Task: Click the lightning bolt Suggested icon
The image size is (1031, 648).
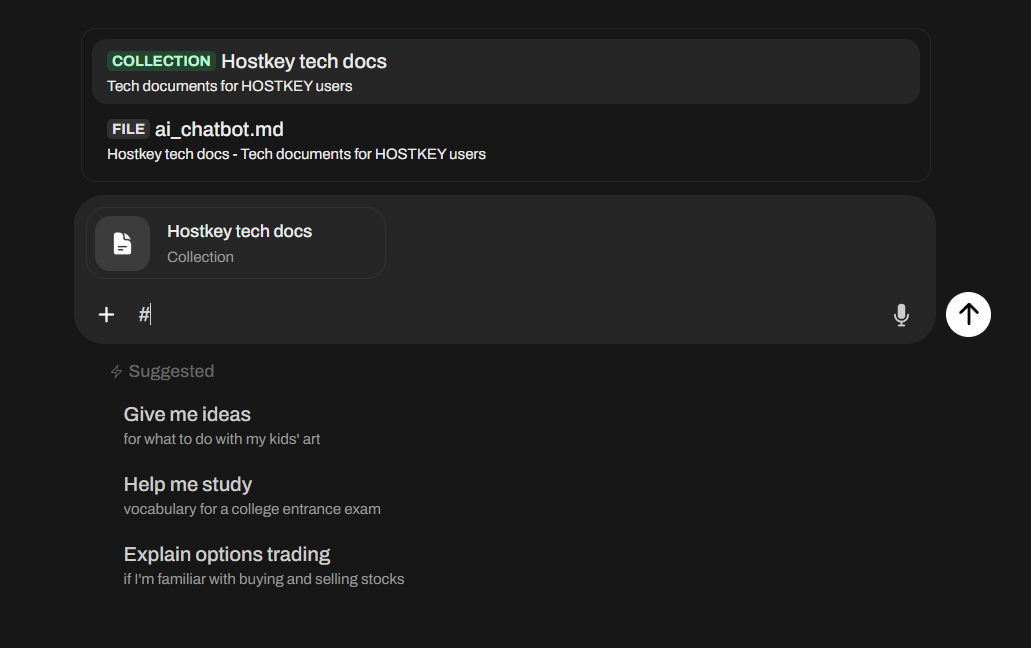Action: click(116, 372)
